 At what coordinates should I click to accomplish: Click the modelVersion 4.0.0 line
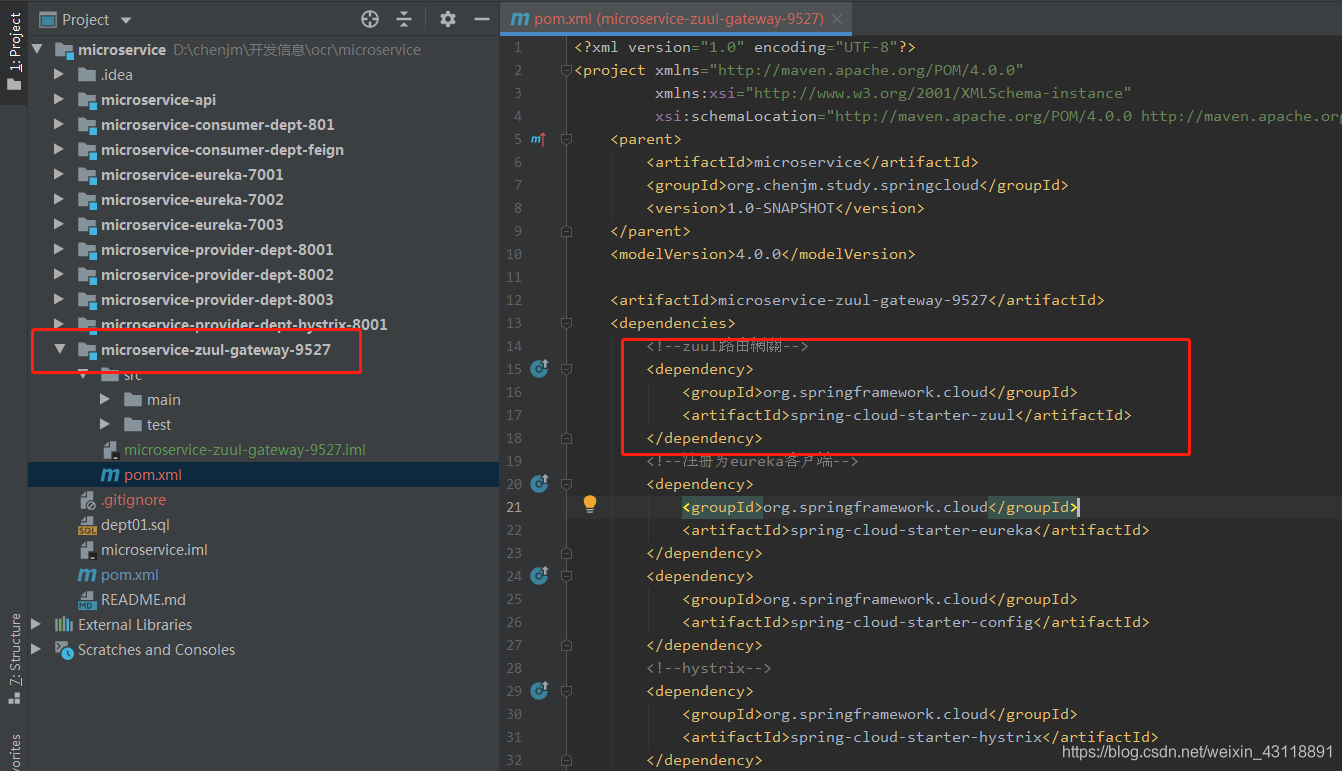[x=763, y=254]
